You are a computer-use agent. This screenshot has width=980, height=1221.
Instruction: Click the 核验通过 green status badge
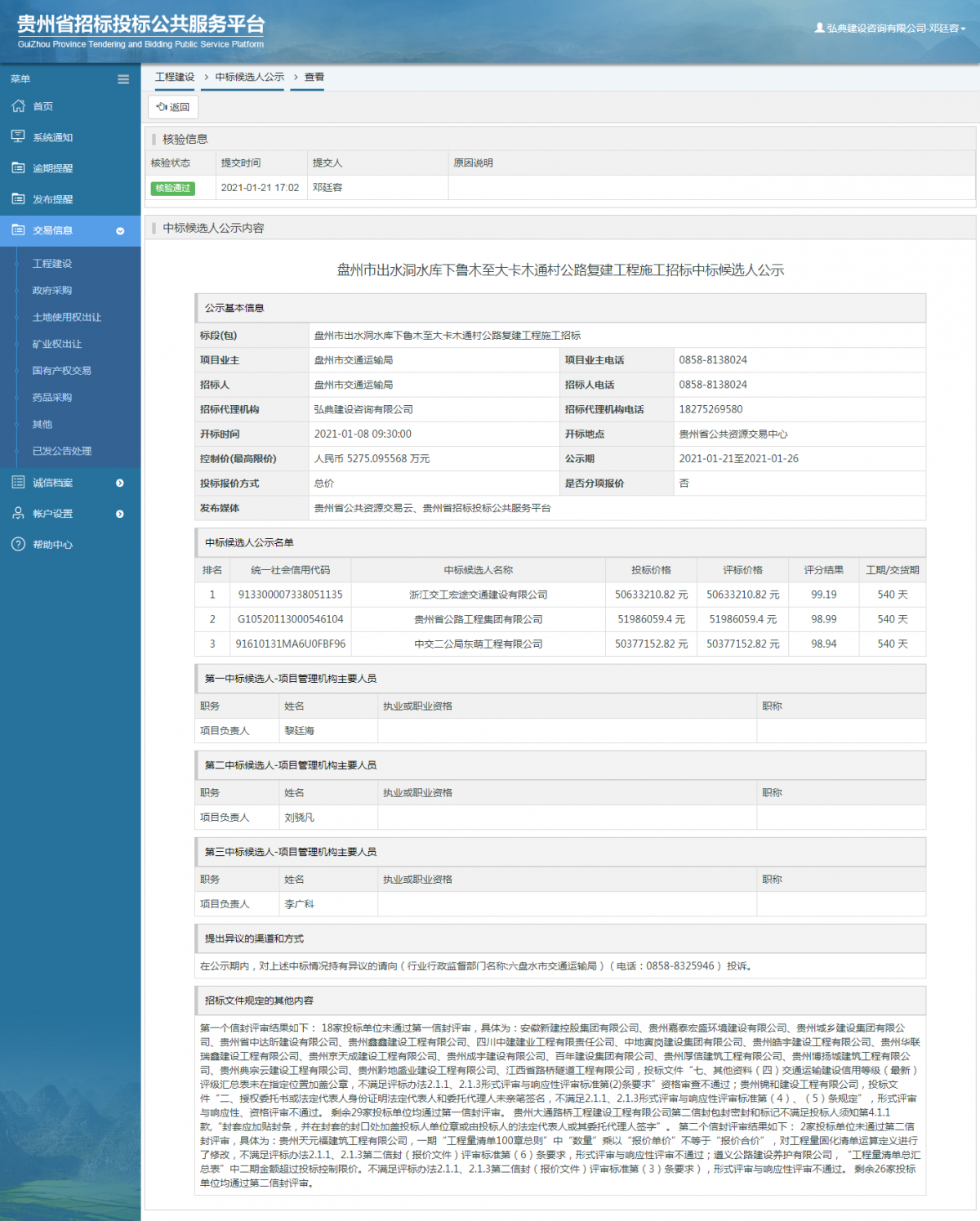(172, 188)
